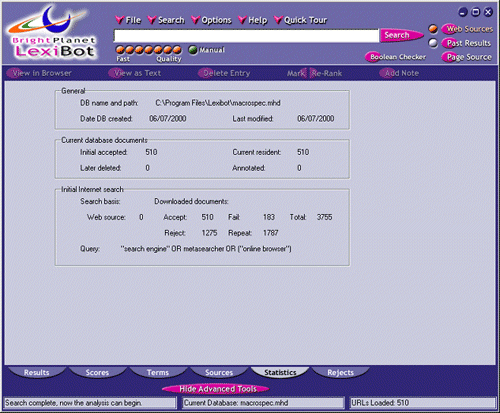Click the pink Search button

pos(401,35)
